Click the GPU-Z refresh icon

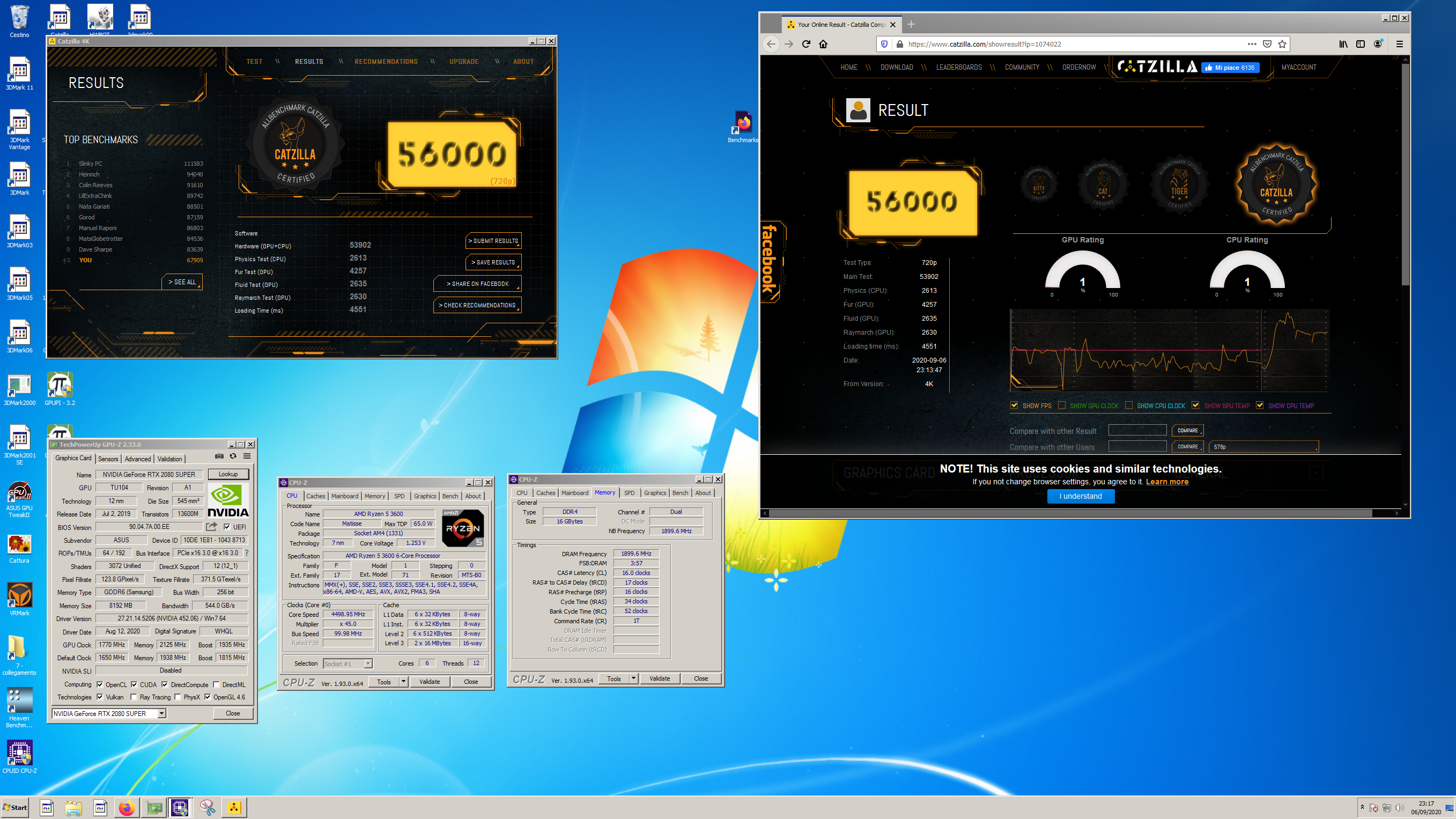click(233, 456)
